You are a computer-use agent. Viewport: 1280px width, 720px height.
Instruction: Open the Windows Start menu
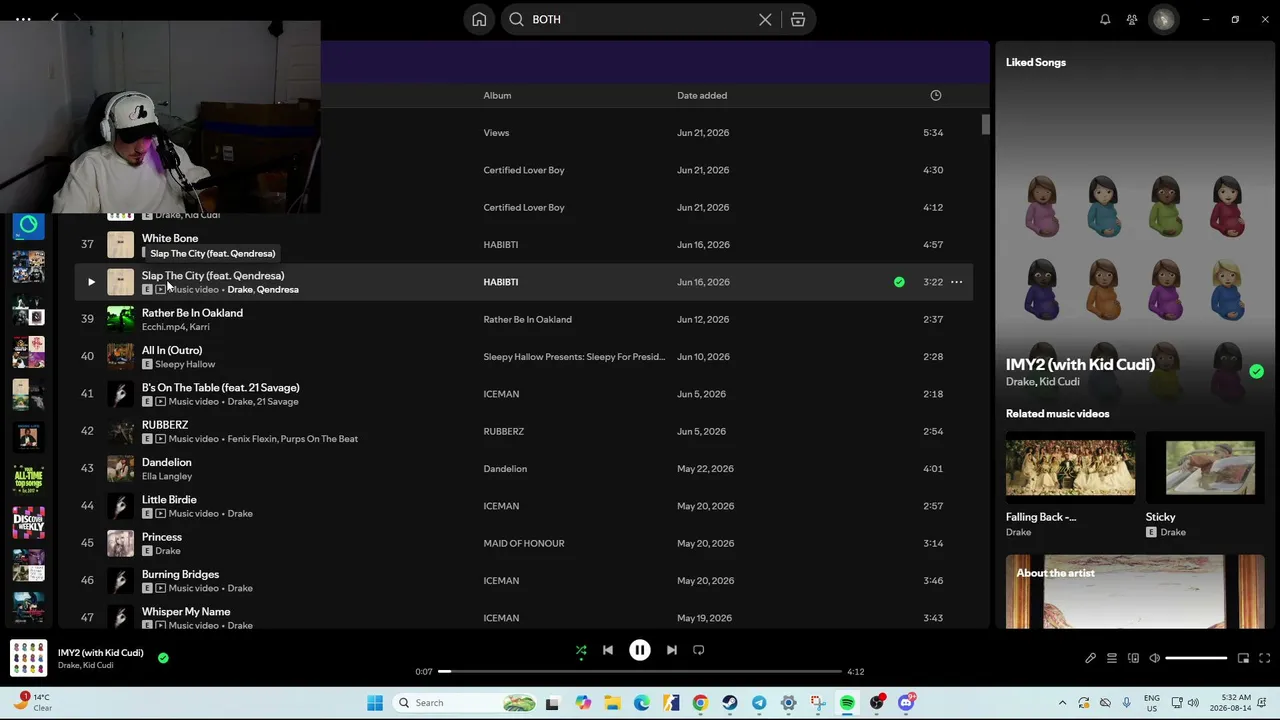coord(375,703)
